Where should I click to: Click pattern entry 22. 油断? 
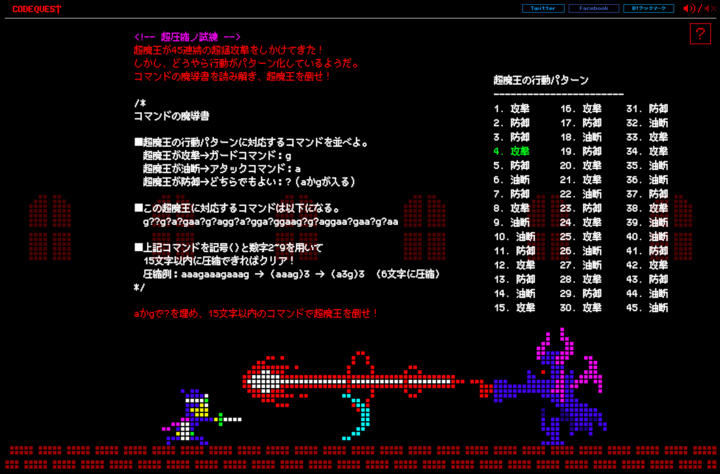pos(580,194)
